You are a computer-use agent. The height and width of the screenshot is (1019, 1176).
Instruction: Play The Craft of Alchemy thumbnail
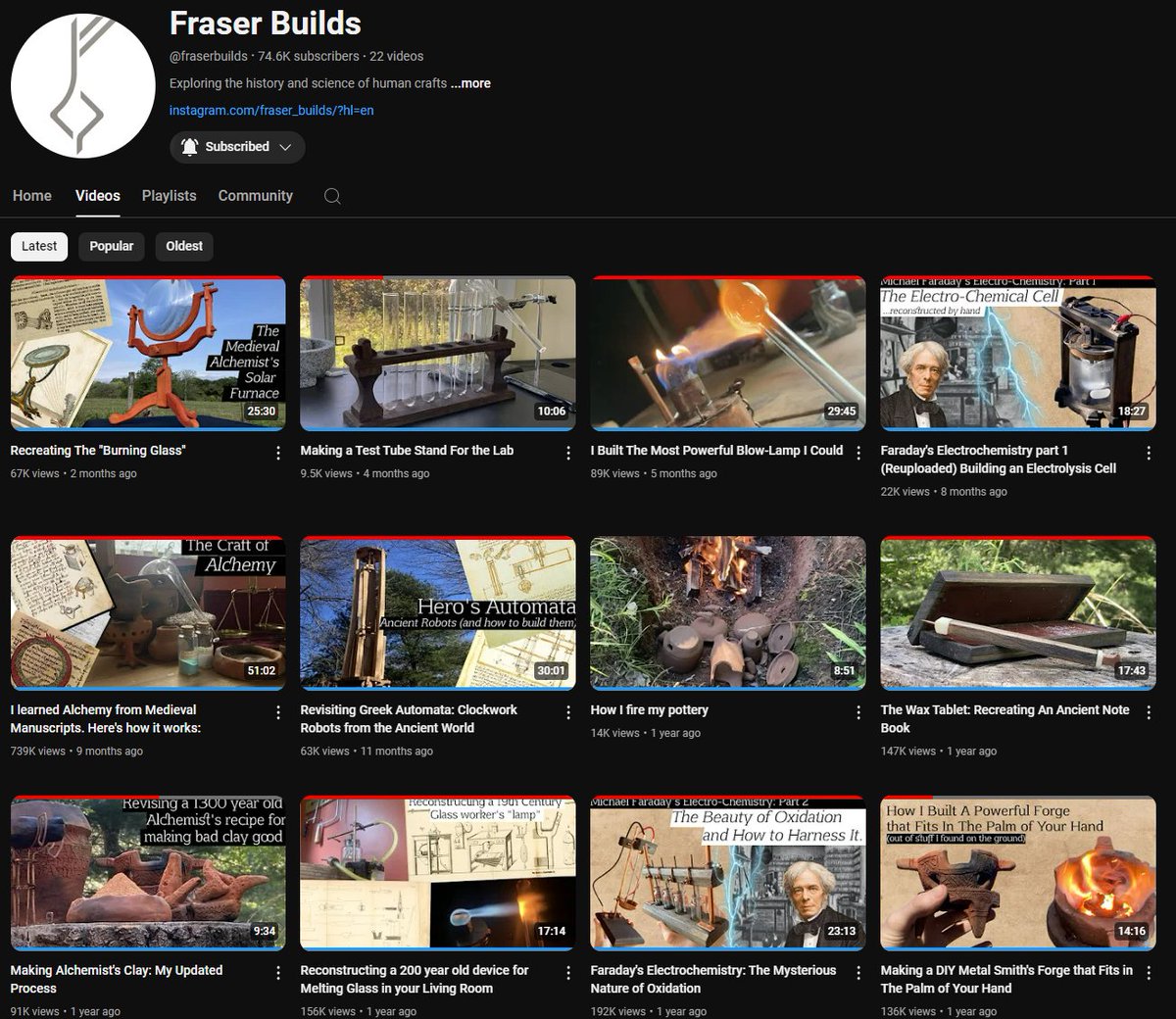click(x=148, y=612)
